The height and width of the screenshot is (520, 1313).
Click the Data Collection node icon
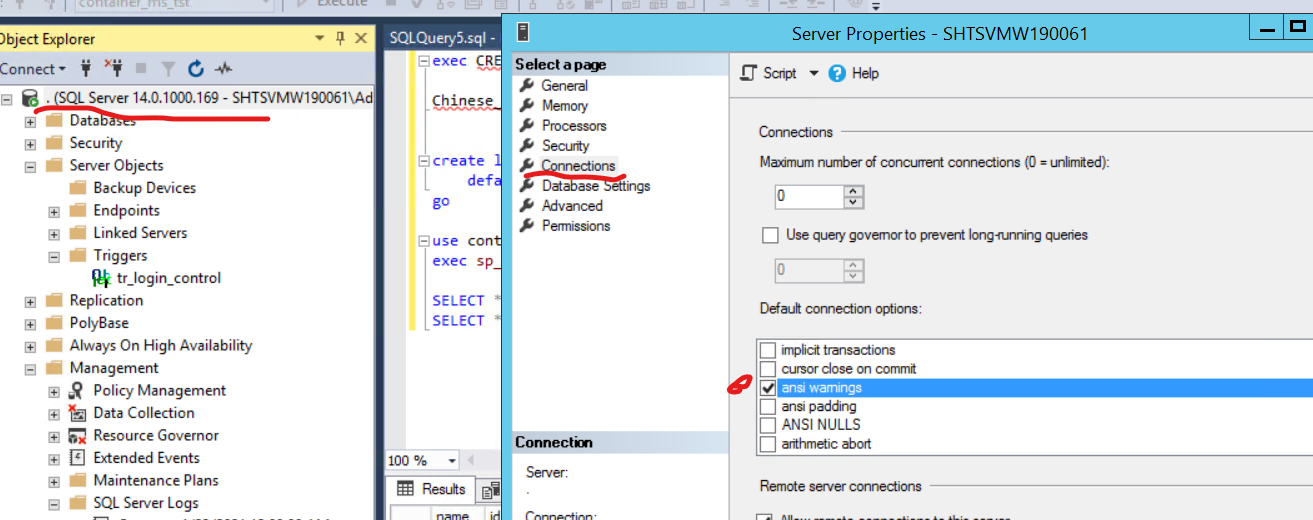(77, 413)
